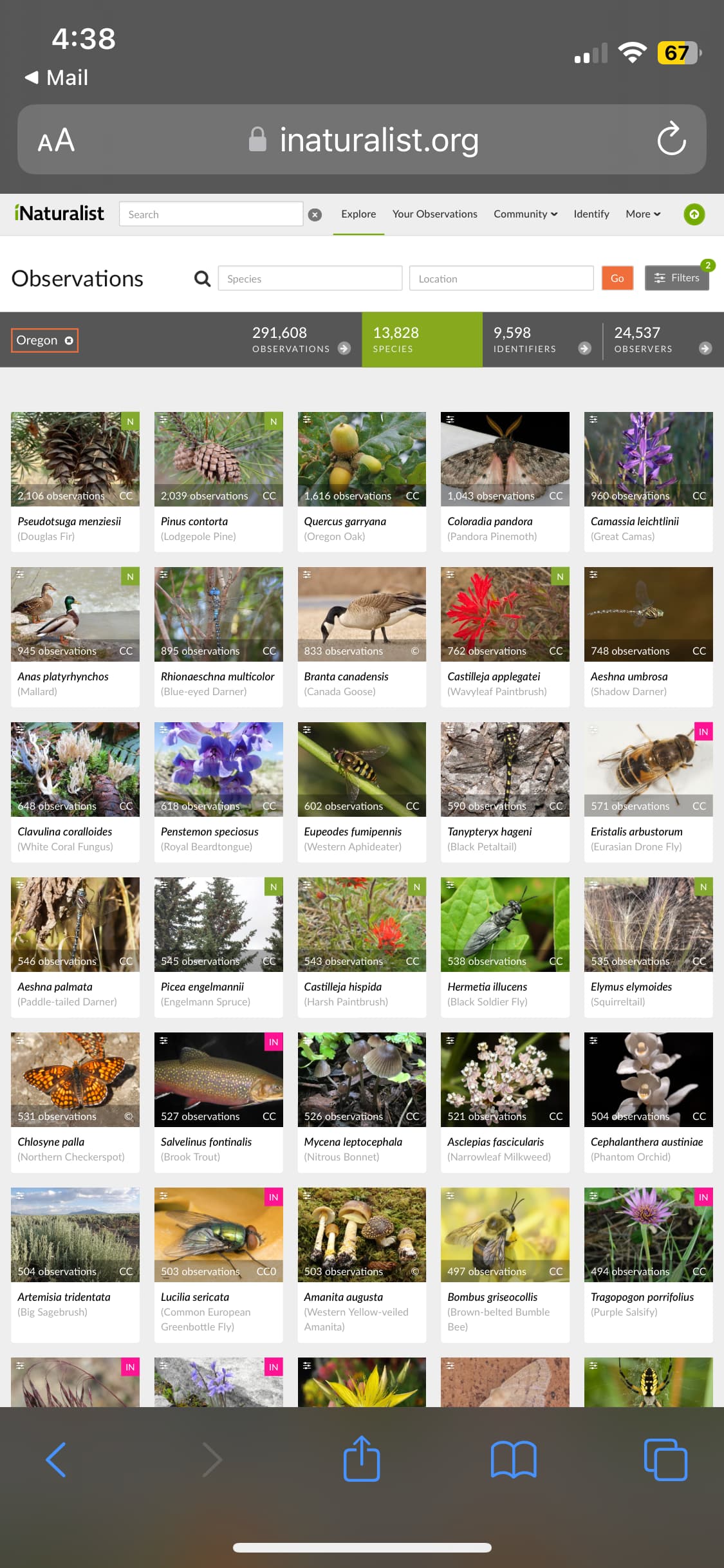Click the green upload observation icon

(694, 214)
